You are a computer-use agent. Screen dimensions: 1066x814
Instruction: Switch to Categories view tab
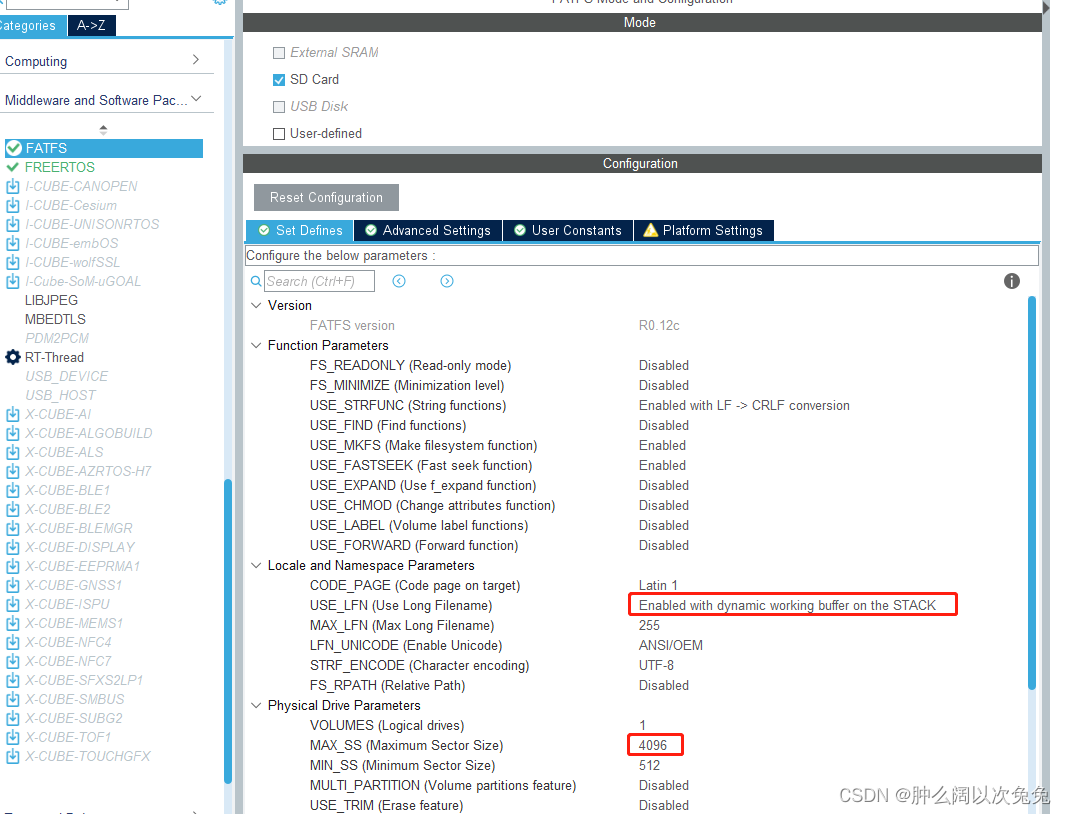pos(31,26)
